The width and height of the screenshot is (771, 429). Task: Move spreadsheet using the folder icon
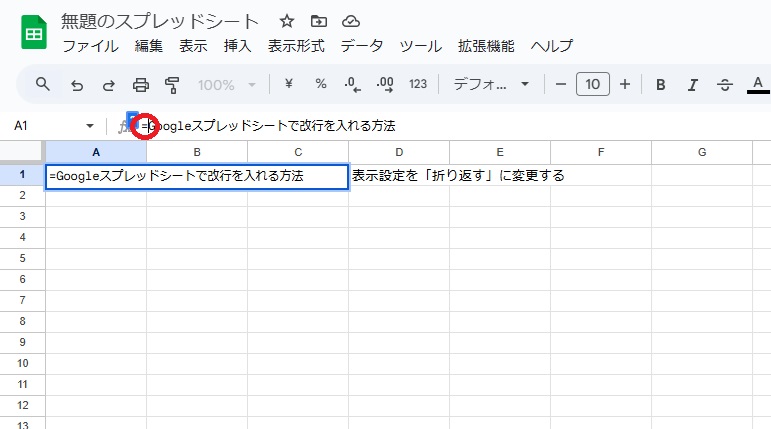click(319, 21)
